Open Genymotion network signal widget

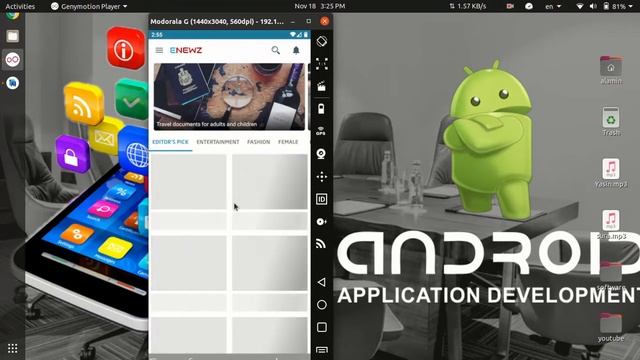click(321, 244)
